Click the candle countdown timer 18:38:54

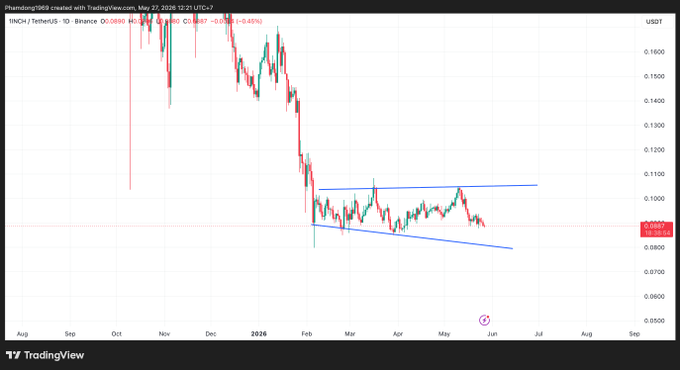pos(657,233)
